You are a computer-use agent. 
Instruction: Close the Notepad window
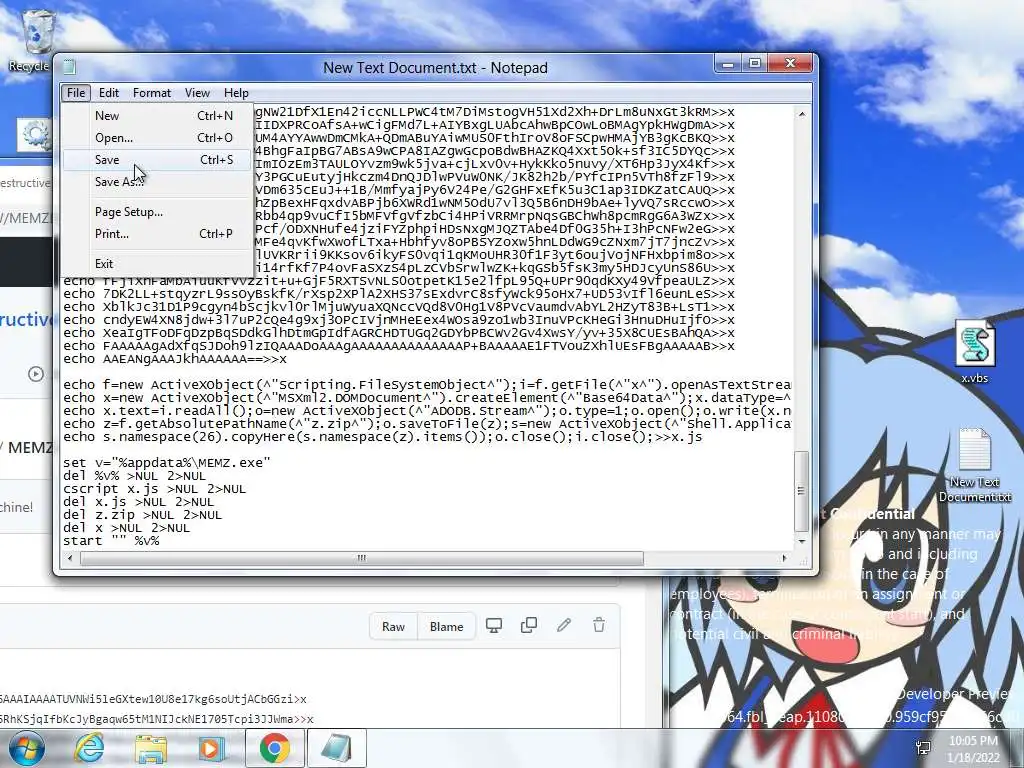tap(790, 63)
